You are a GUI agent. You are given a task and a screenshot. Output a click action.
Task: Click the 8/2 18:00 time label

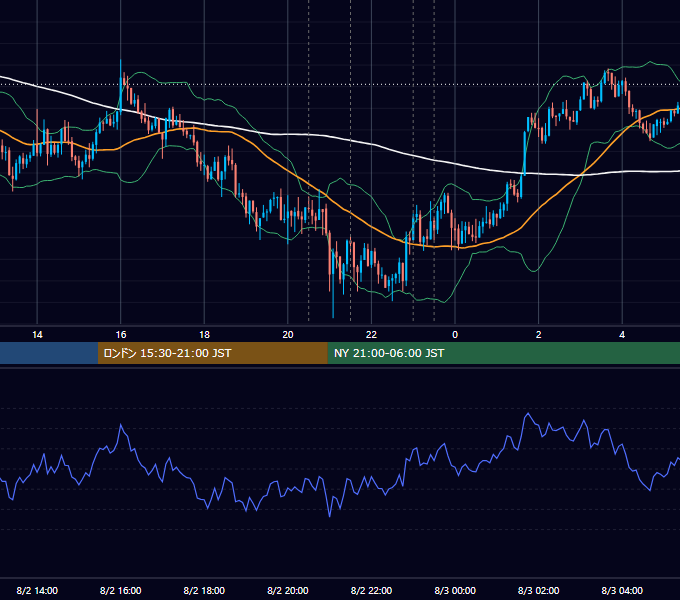(204, 590)
